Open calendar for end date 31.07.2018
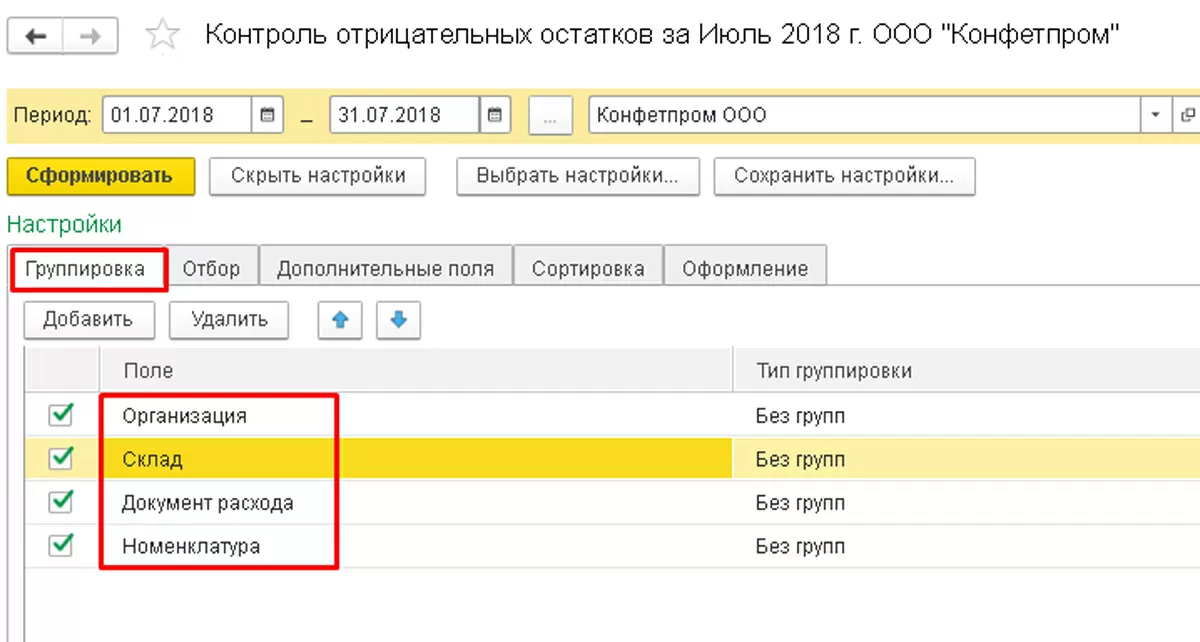 (494, 115)
